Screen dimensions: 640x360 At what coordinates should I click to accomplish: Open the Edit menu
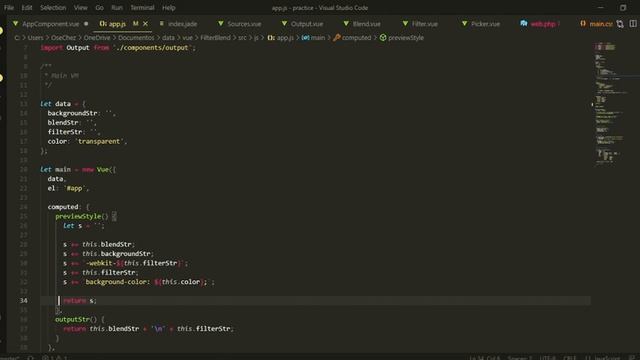[27, 8]
